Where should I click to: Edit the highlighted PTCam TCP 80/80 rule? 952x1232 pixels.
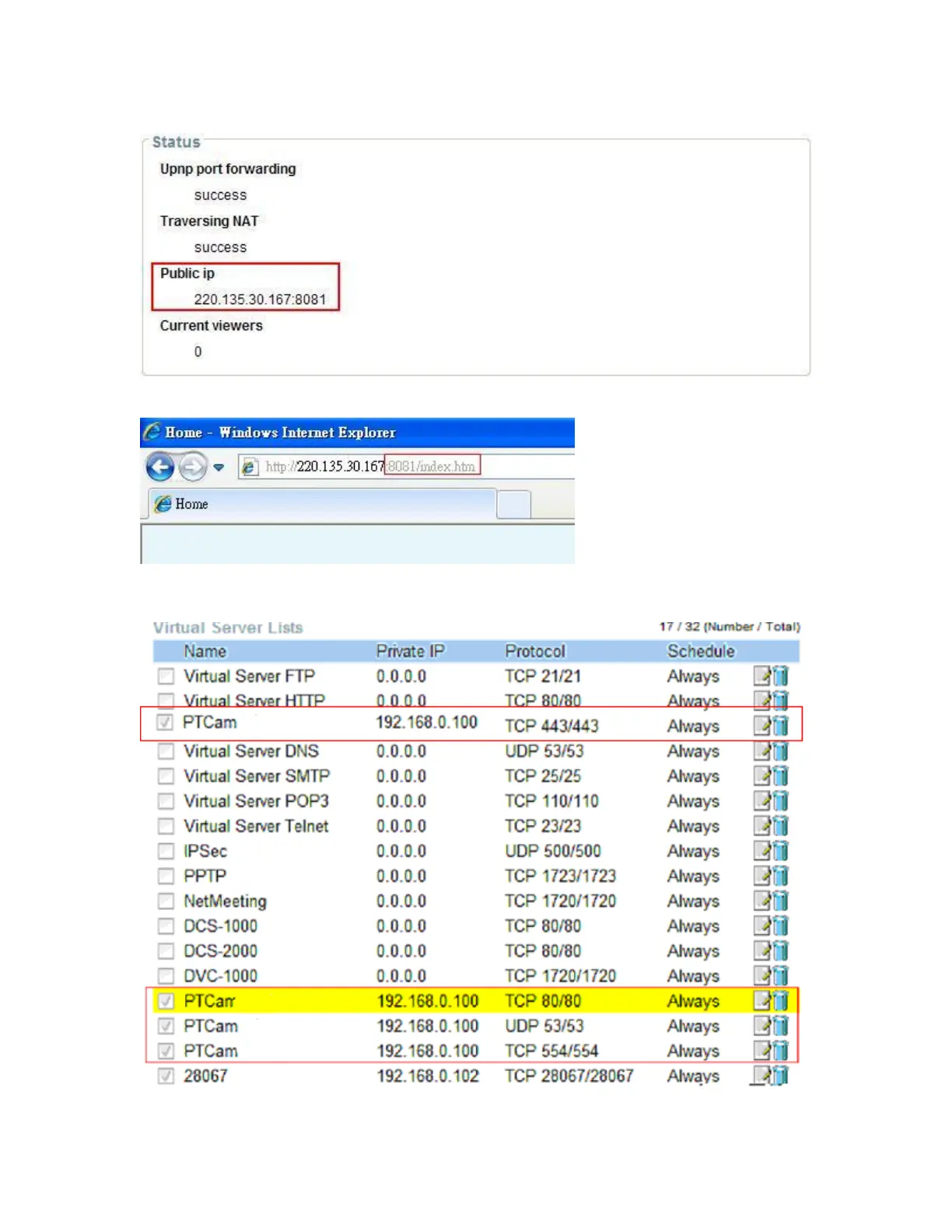[762, 1001]
